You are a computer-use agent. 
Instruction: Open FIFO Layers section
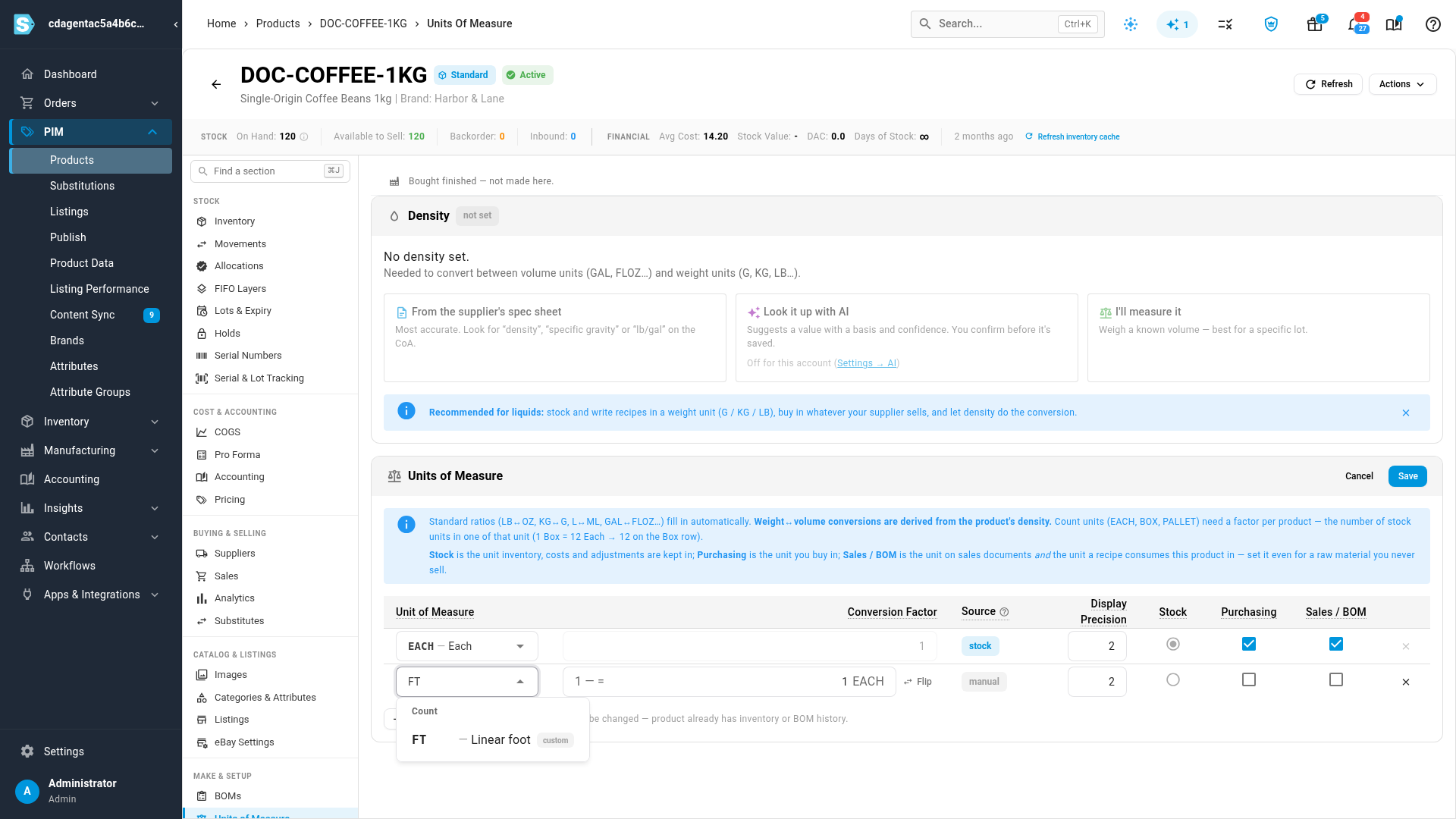click(x=240, y=288)
